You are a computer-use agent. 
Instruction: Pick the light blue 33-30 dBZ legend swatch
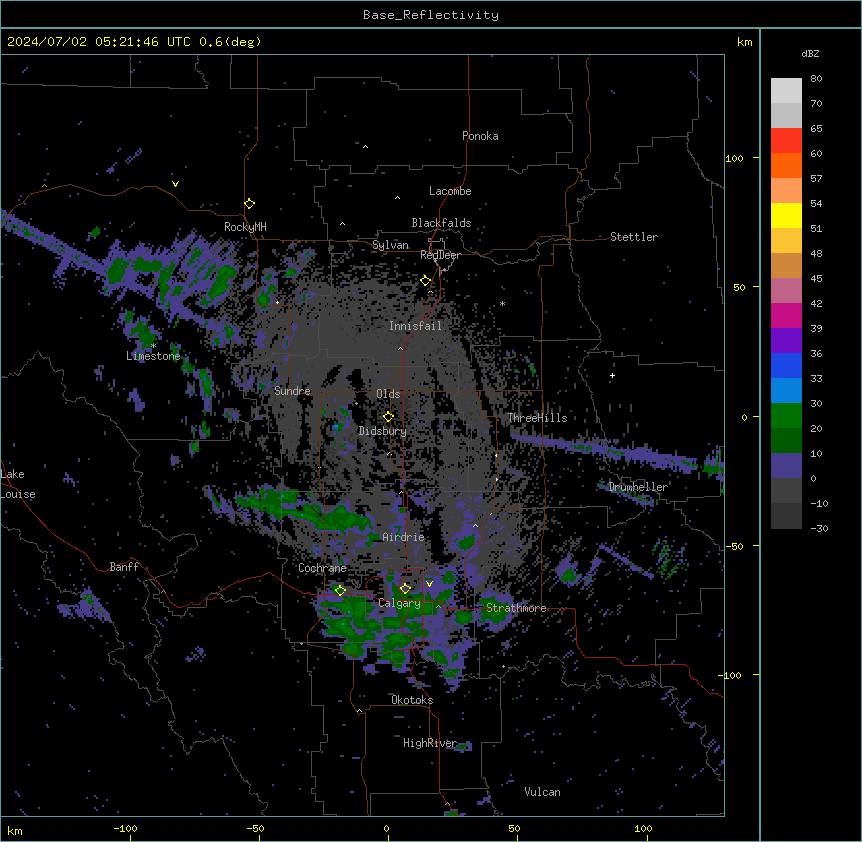pos(786,390)
